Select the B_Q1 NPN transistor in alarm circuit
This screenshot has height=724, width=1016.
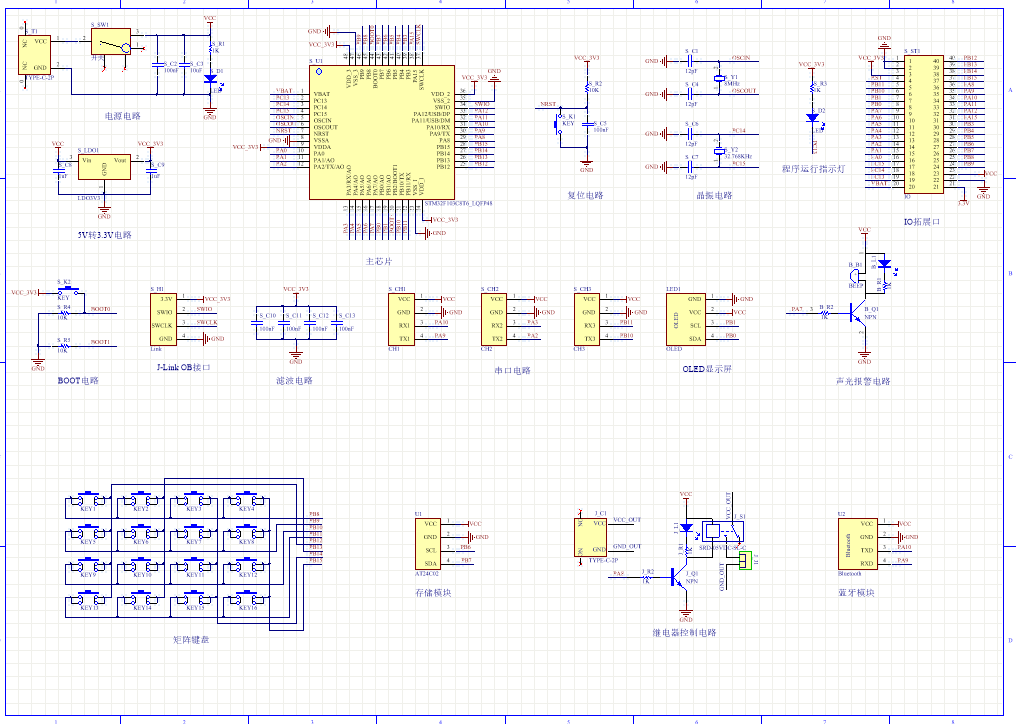click(x=859, y=314)
